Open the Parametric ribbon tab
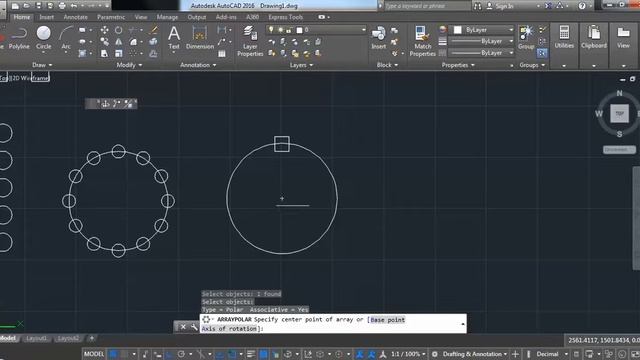 tap(111, 17)
